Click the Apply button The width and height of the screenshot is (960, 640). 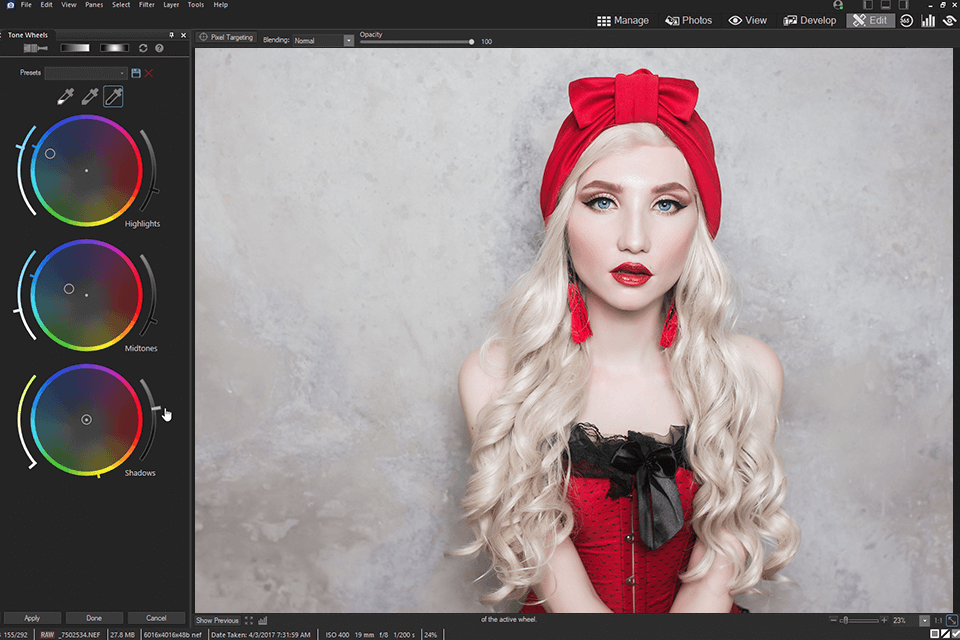coord(32,618)
